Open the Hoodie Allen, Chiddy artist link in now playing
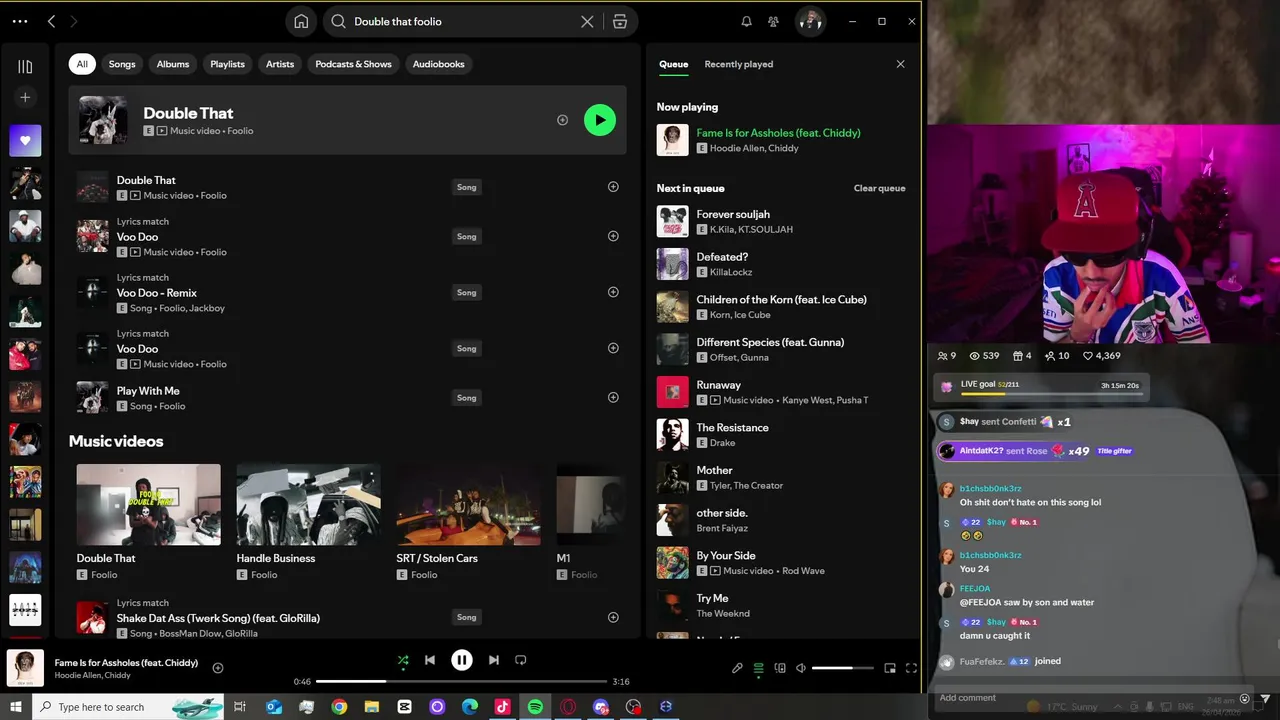The width and height of the screenshot is (1280, 720). (754, 148)
